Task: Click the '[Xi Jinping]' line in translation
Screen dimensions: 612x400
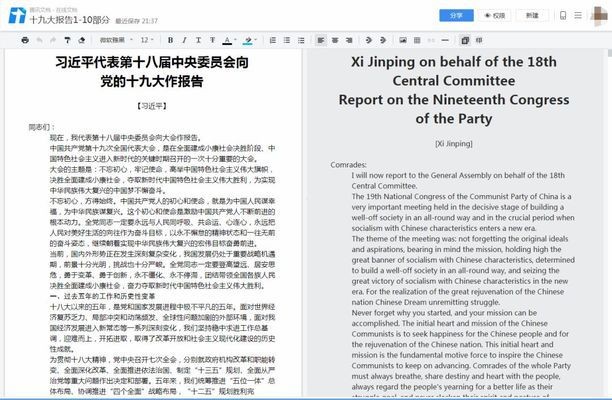Action: click(x=454, y=144)
